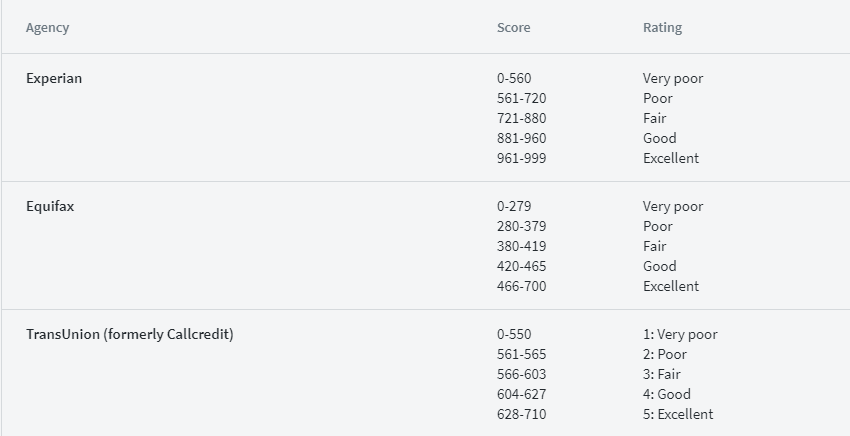Click the Experian 0-560 score range
850x436 pixels.
(x=514, y=79)
